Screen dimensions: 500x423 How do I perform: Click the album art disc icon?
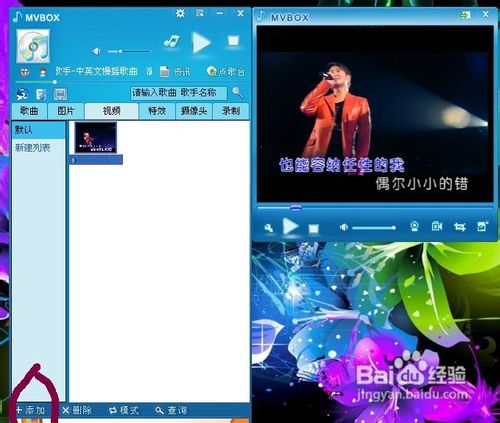pos(33,46)
